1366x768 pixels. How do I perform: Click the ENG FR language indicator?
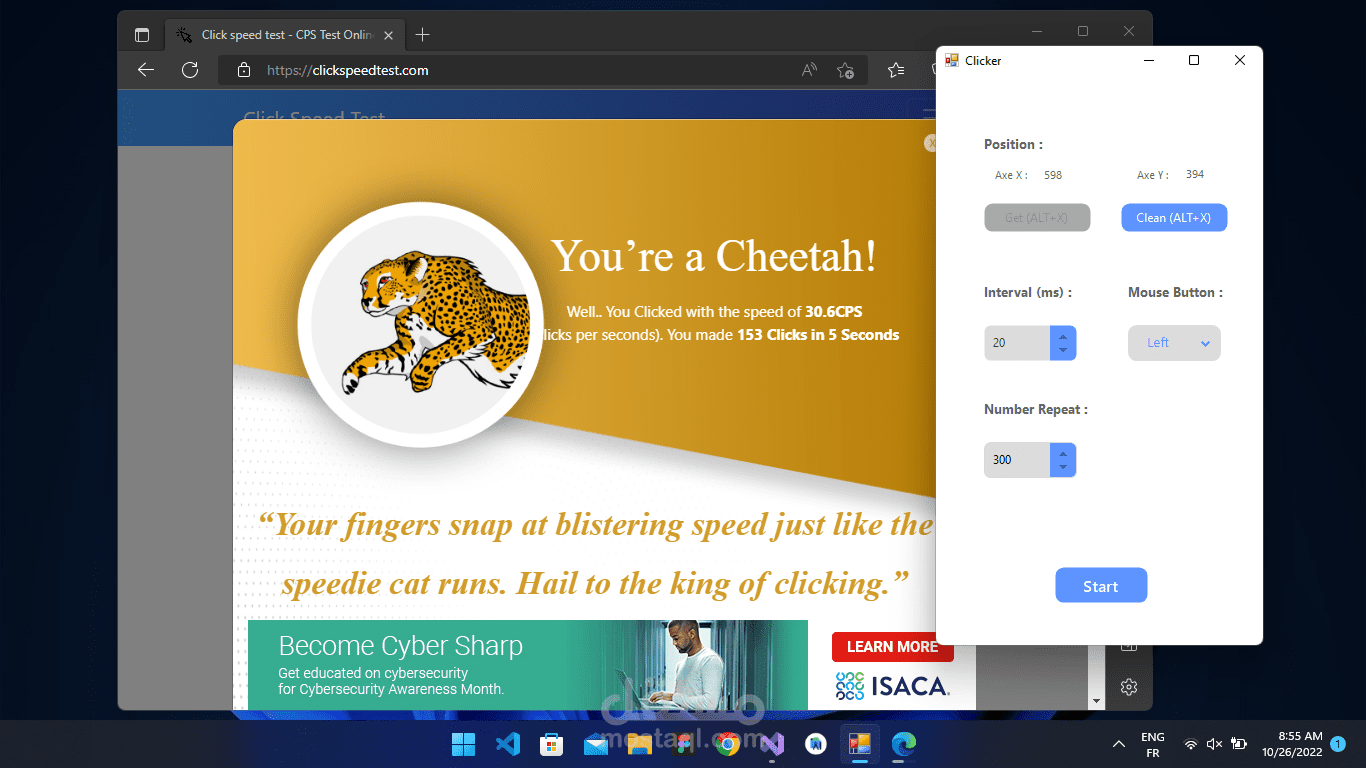[1152, 744]
